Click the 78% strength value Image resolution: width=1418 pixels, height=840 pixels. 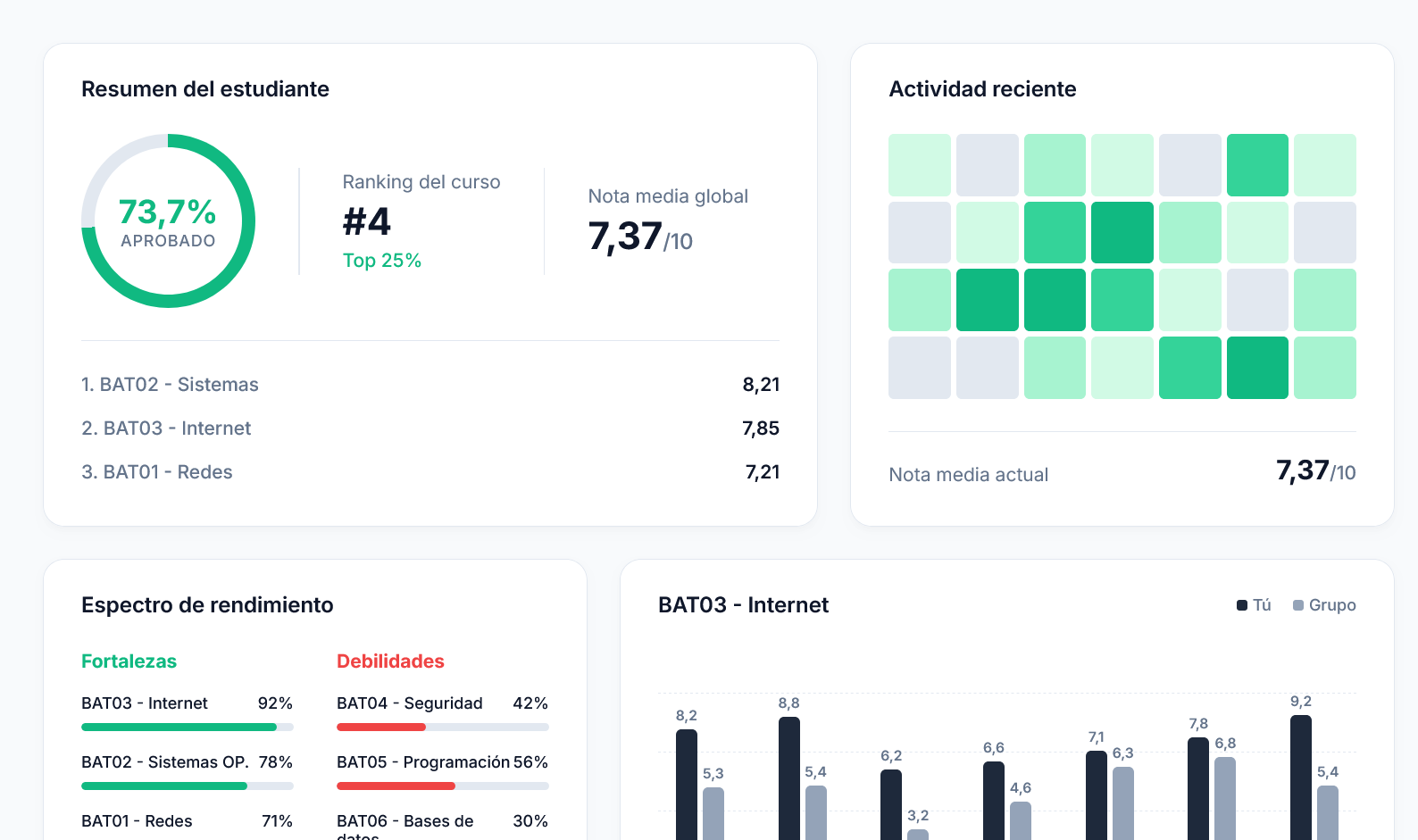pos(276,762)
